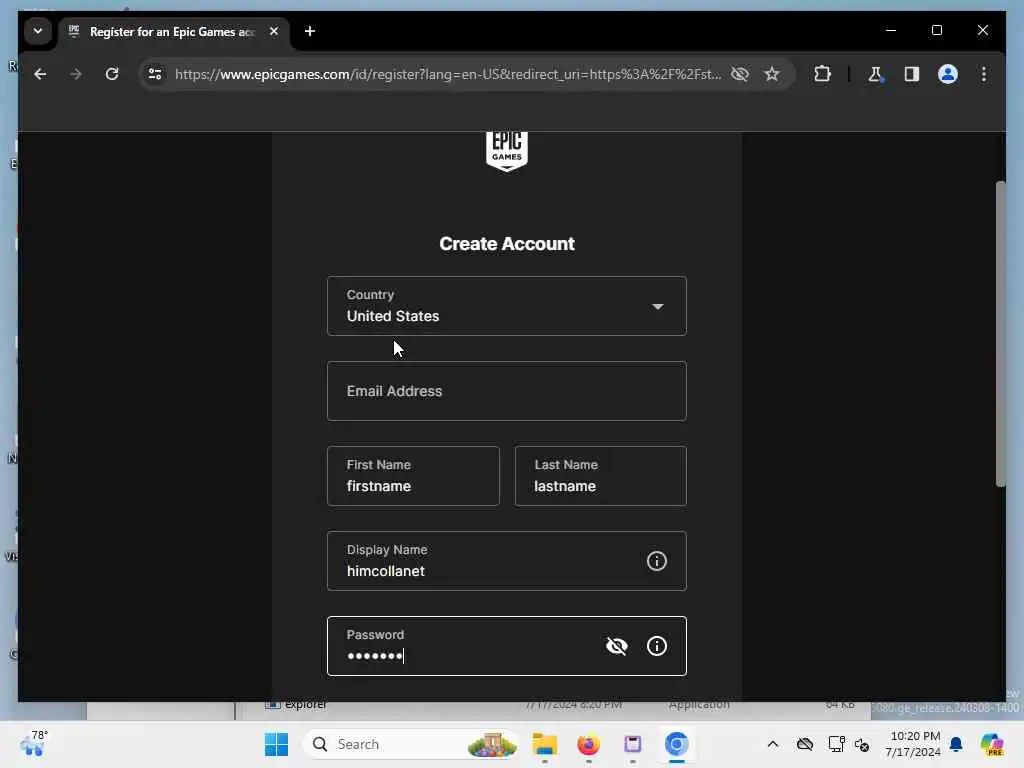Click the crossed-eye icon in address bar
The width and height of the screenshot is (1024, 768).
[740, 74]
